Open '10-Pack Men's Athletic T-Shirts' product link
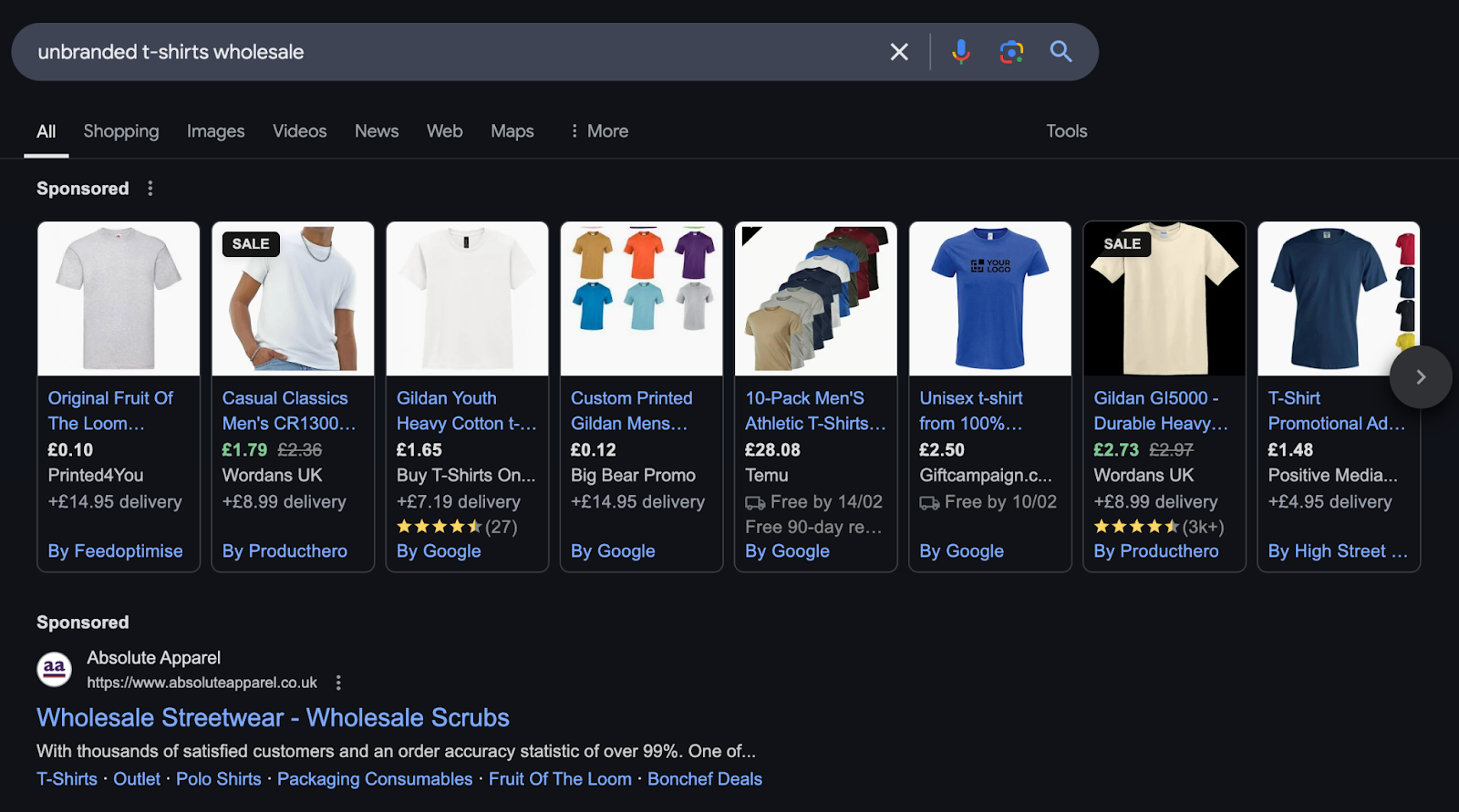1459x812 pixels. click(815, 411)
